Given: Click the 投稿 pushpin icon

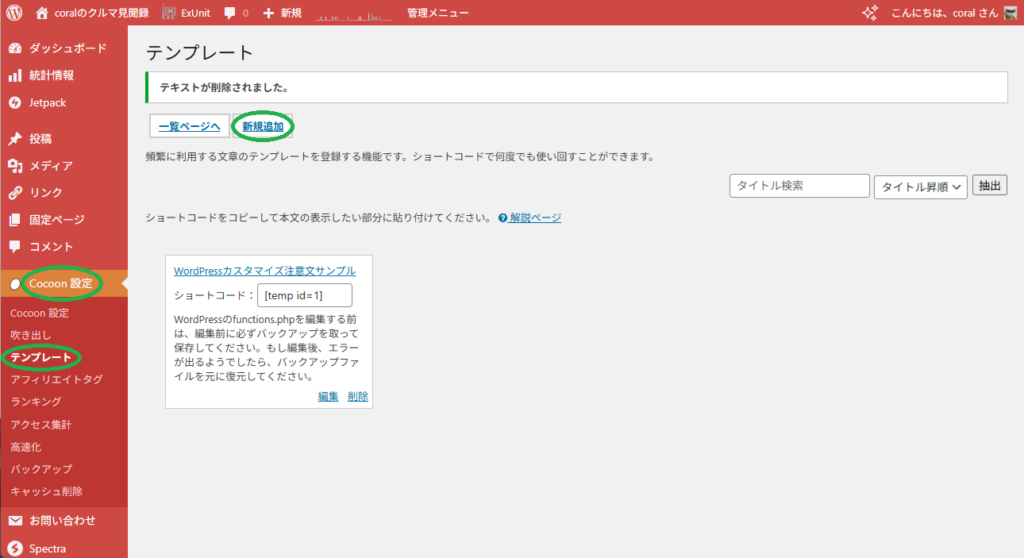Looking at the screenshot, I should click(15, 139).
